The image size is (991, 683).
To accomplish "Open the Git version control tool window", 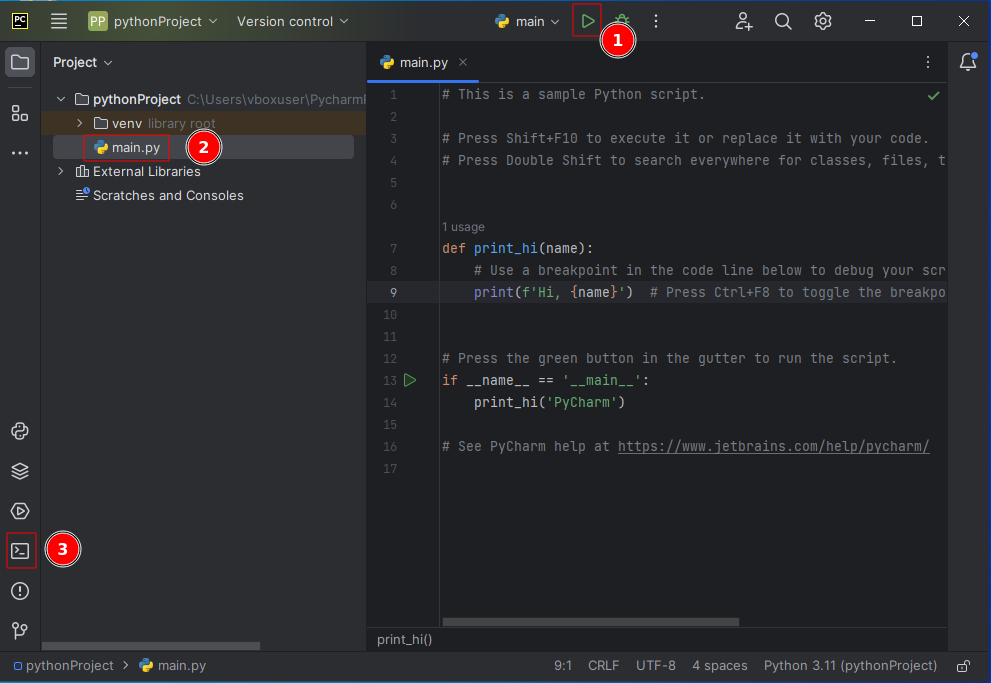I will (20, 631).
